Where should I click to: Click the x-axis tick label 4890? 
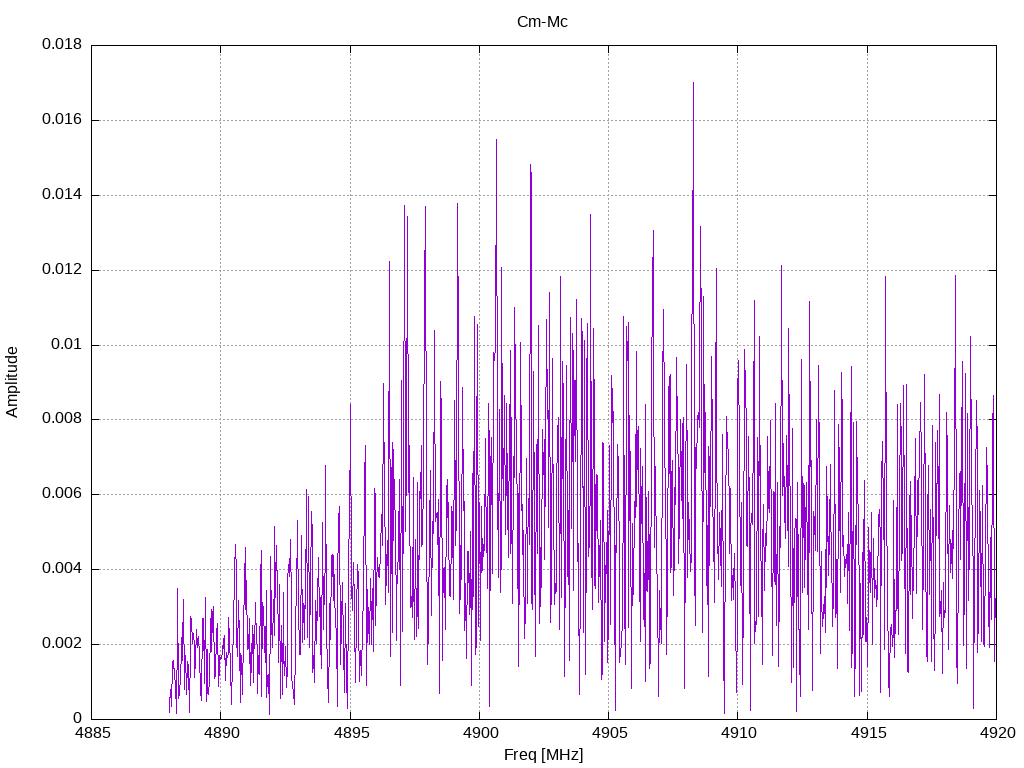[x=221, y=733]
